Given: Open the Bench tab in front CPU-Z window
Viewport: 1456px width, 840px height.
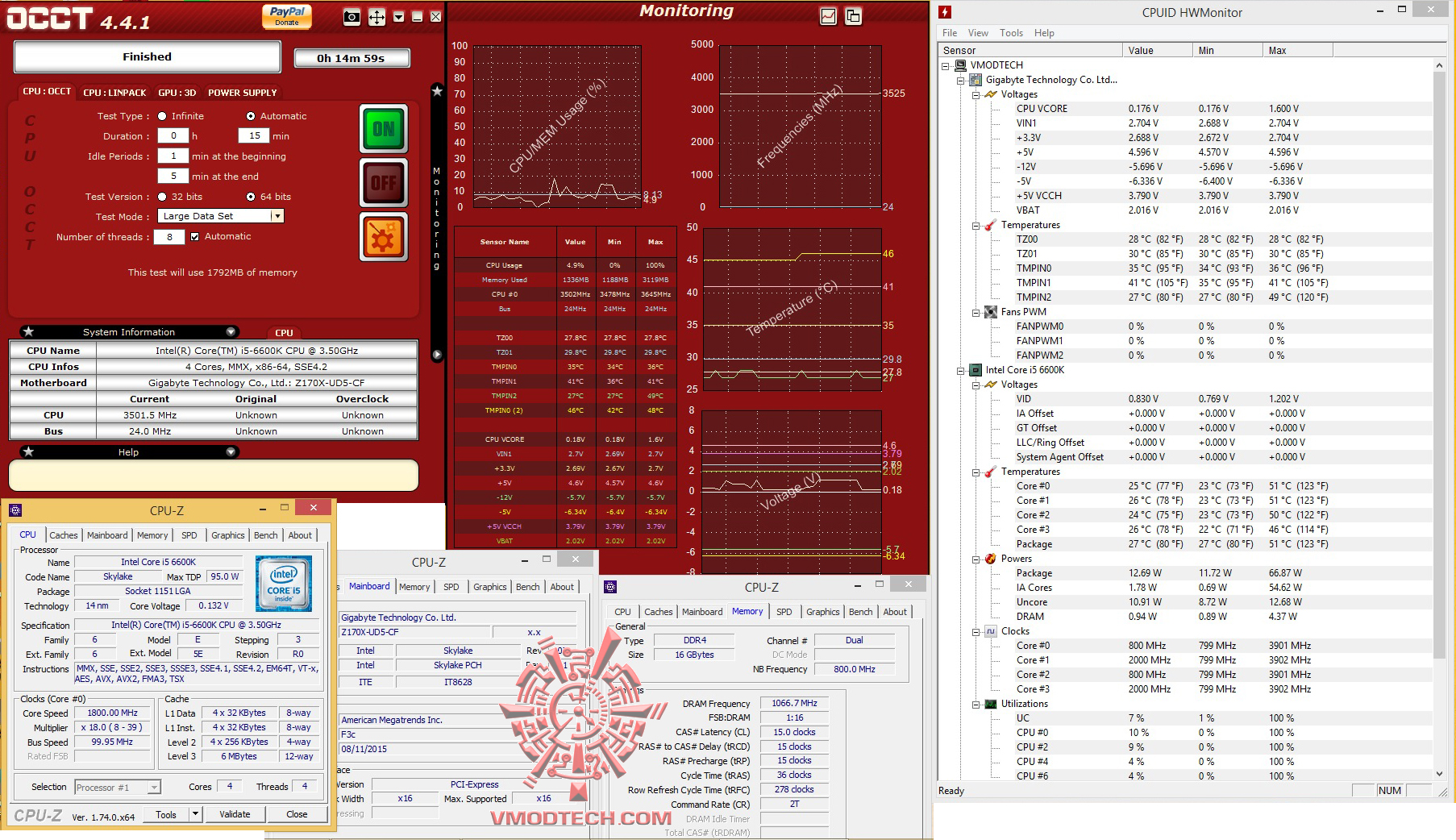Looking at the screenshot, I should (266, 535).
